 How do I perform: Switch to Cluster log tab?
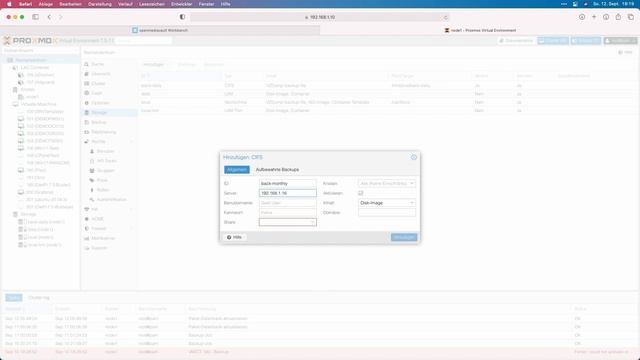point(39,298)
